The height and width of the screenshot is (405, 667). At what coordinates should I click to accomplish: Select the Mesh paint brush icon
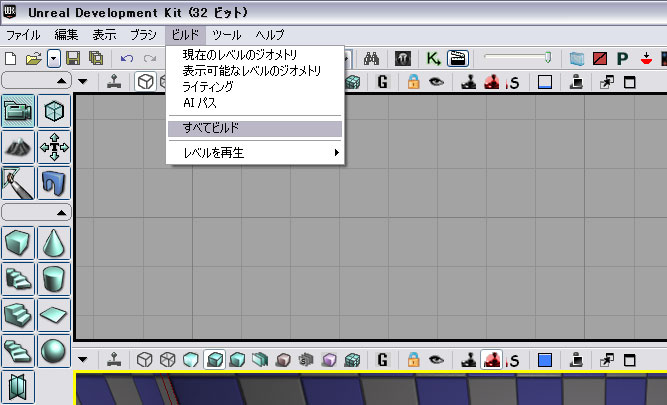[18, 183]
